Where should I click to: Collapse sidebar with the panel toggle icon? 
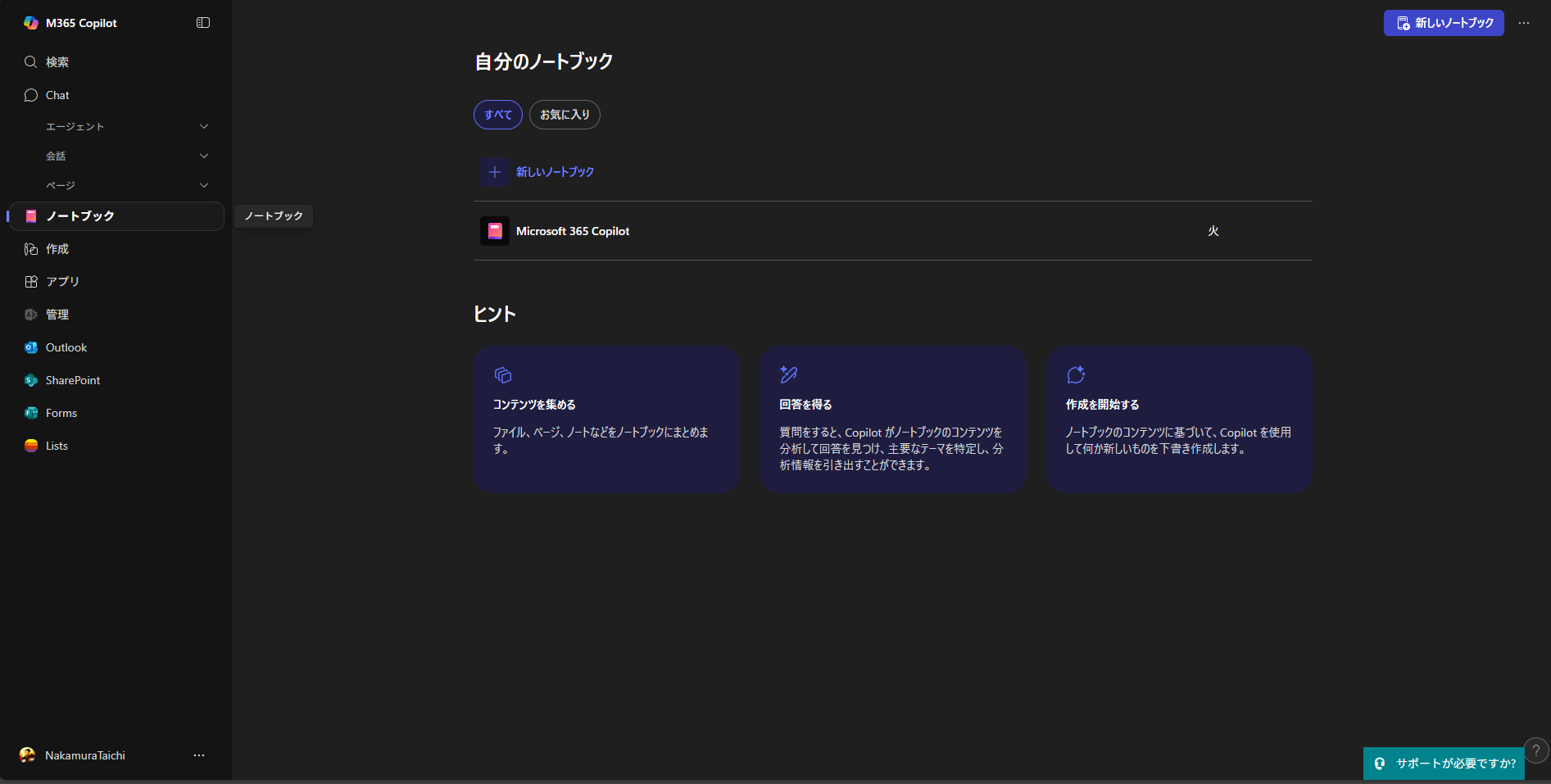[203, 23]
